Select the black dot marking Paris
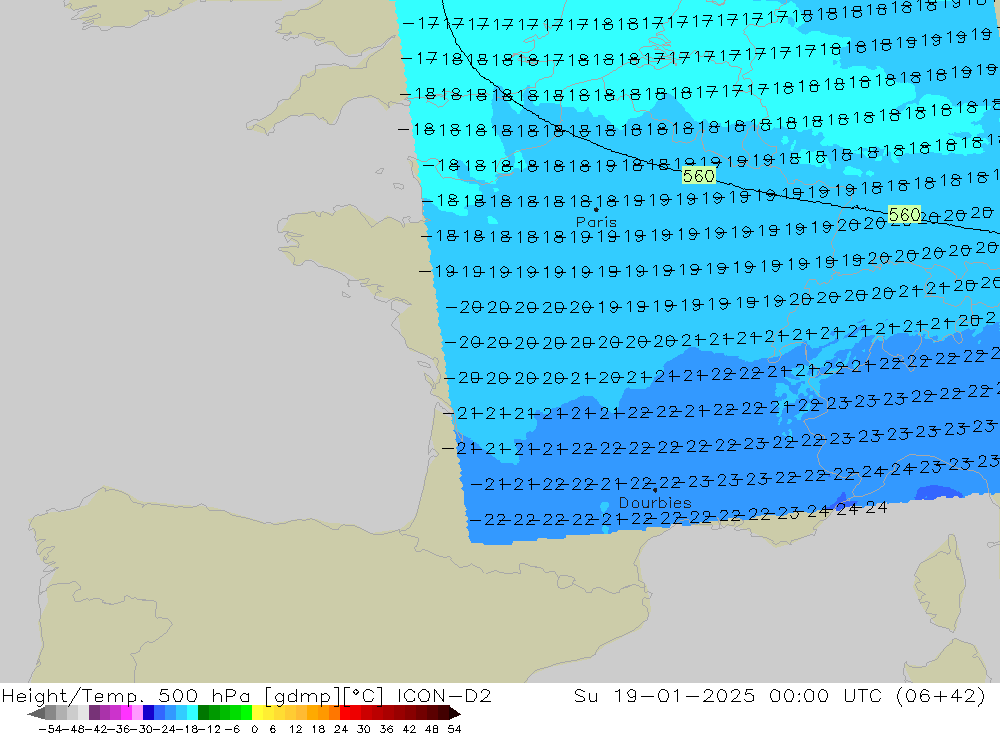The height and width of the screenshot is (733, 1000). click(596, 209)
